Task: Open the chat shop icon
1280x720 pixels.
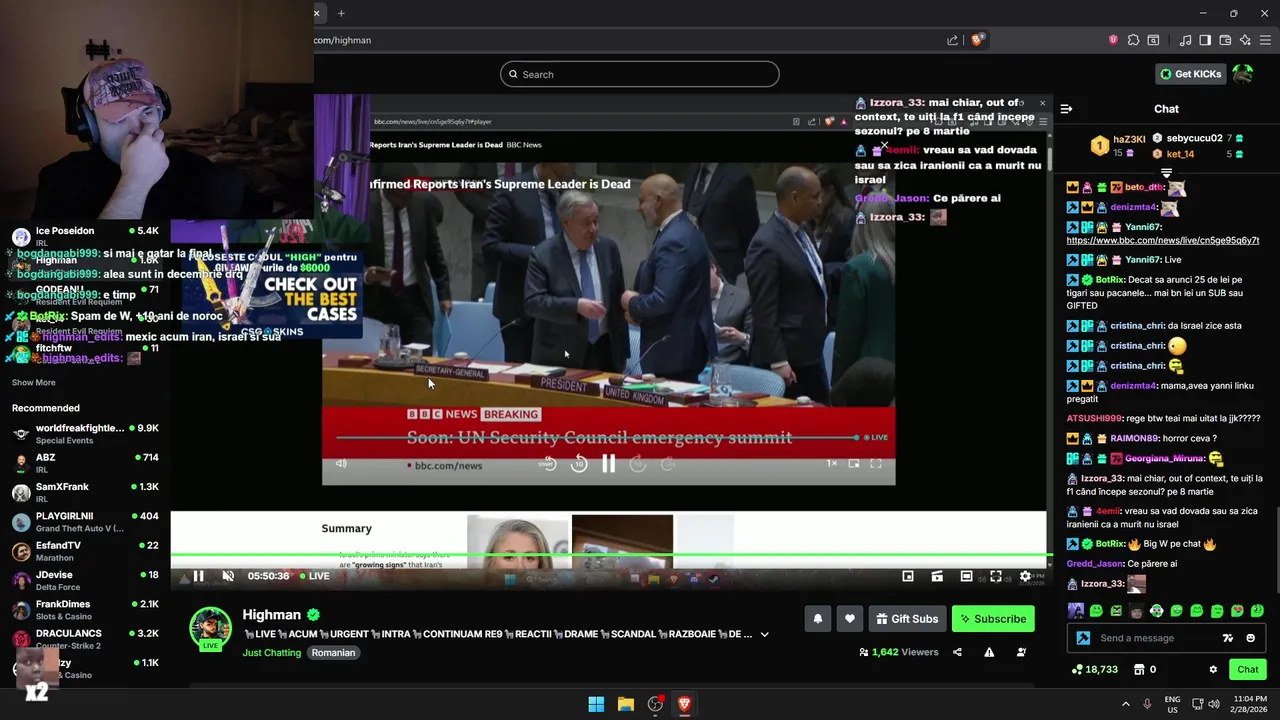Action: (x=1138, y=669)
